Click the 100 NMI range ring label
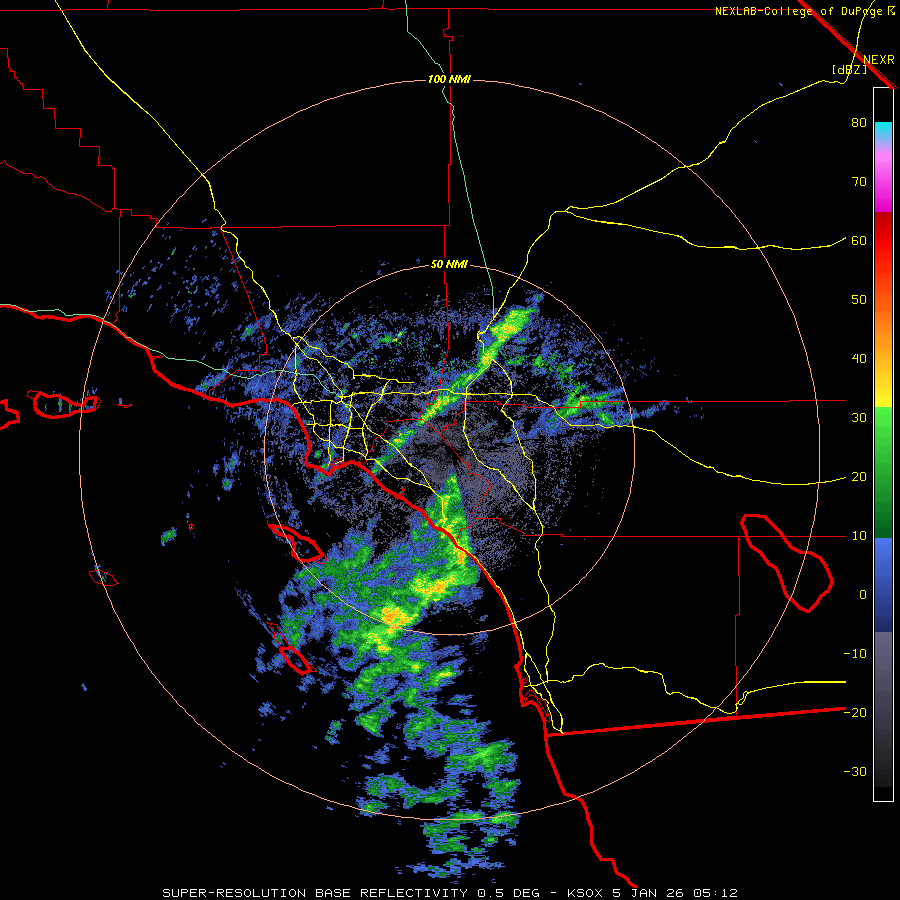The width and height of the screenshot is (900, 900). tap(449, 79)
